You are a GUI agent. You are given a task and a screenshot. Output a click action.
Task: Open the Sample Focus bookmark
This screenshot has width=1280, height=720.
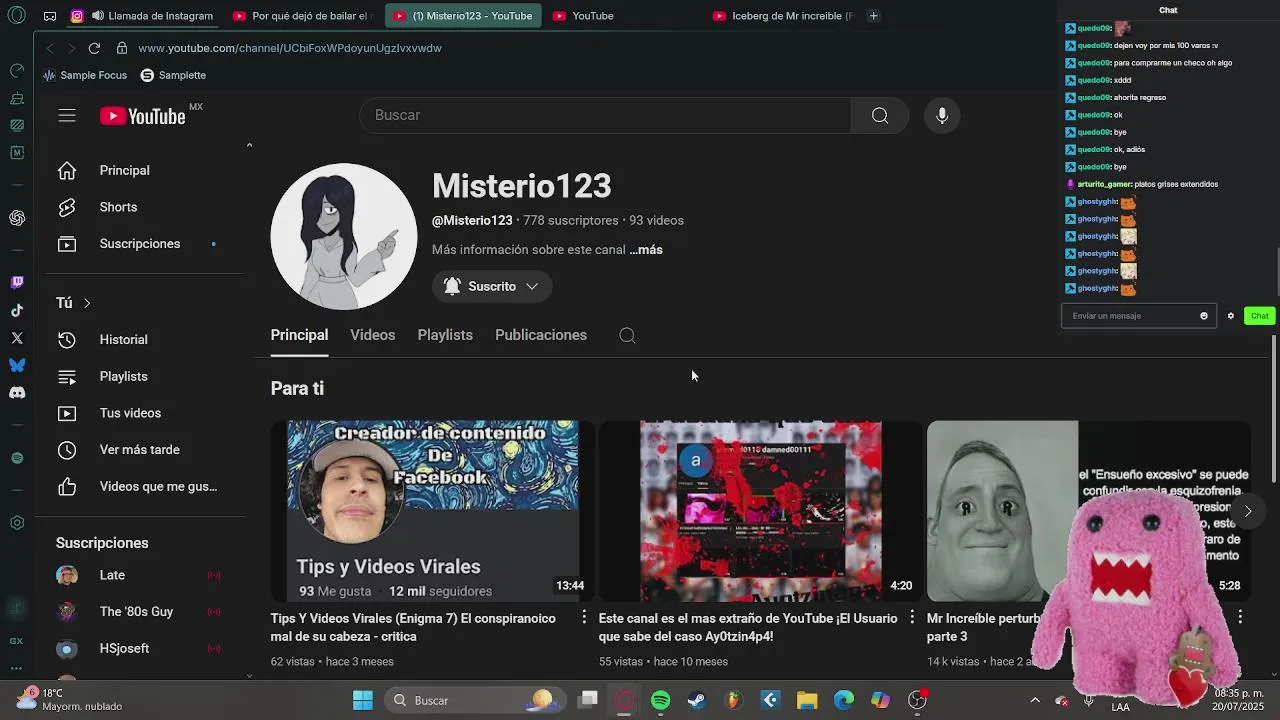coord(85,75)
